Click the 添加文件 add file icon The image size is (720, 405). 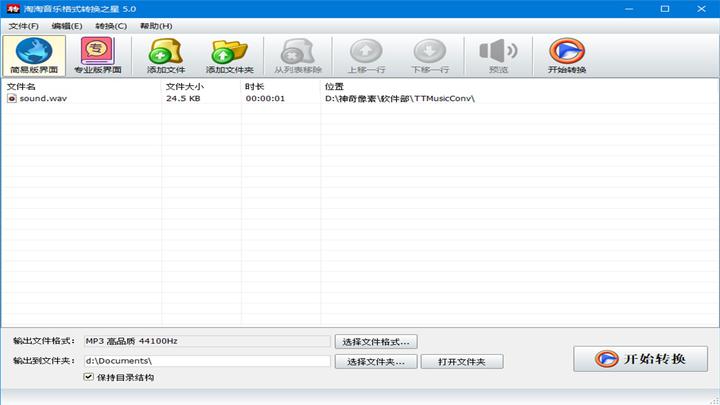pyautogui.click(x=166, y=56)
